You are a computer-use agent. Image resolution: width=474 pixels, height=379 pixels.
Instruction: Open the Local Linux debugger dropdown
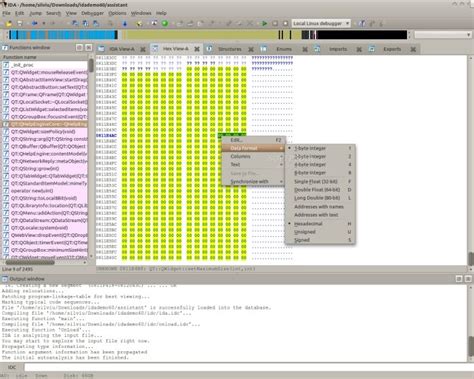pyautogui.click(x=321, y=23)
